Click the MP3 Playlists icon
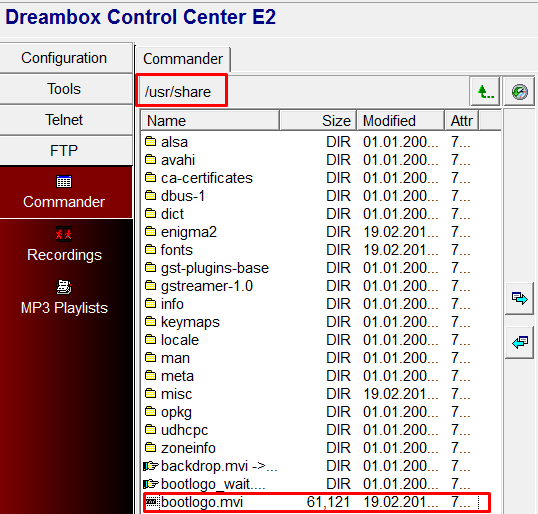Image resolution: width=538 pixels, height=514 pixels. (64, 287)
